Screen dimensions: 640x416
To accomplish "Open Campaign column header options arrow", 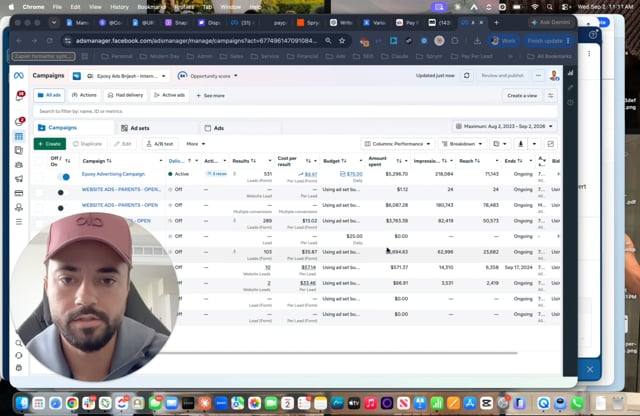I will click(x=160, y=161).
